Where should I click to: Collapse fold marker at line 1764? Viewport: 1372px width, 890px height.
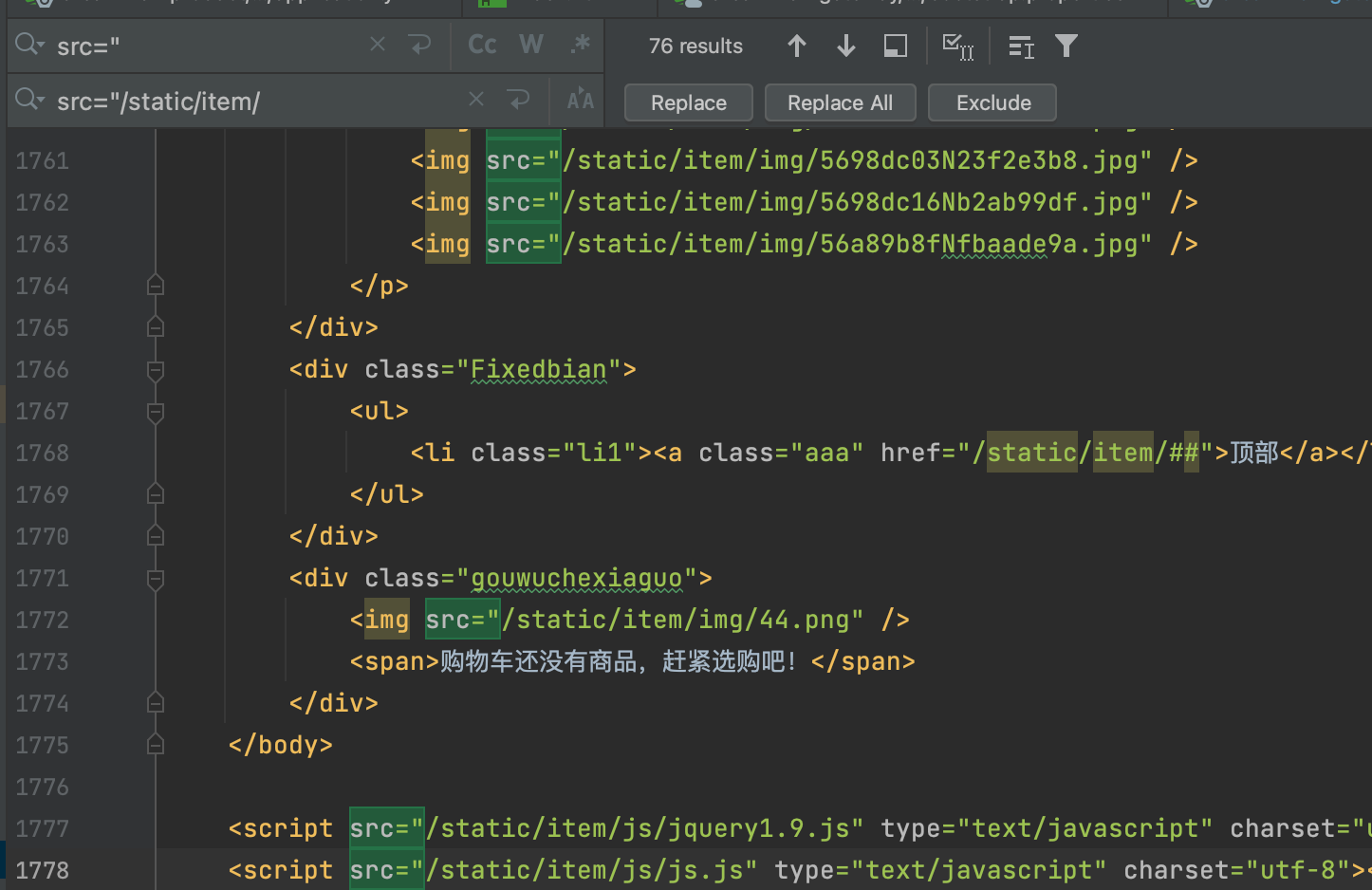click(x=156, y=286)
